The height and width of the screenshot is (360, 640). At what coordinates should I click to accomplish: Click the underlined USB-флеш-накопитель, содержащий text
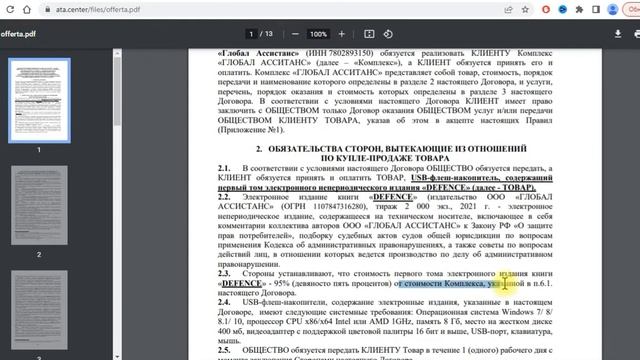(x=482, y=178)
